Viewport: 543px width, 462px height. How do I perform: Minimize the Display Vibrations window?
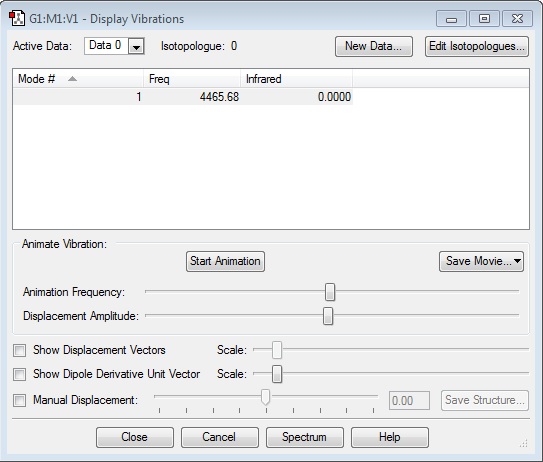[451, 19]
